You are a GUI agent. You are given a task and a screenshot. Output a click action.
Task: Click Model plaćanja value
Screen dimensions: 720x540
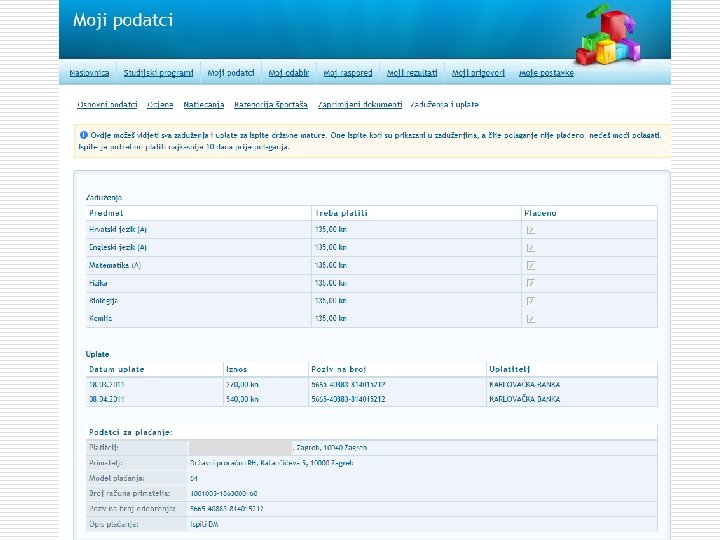point(194,478)
